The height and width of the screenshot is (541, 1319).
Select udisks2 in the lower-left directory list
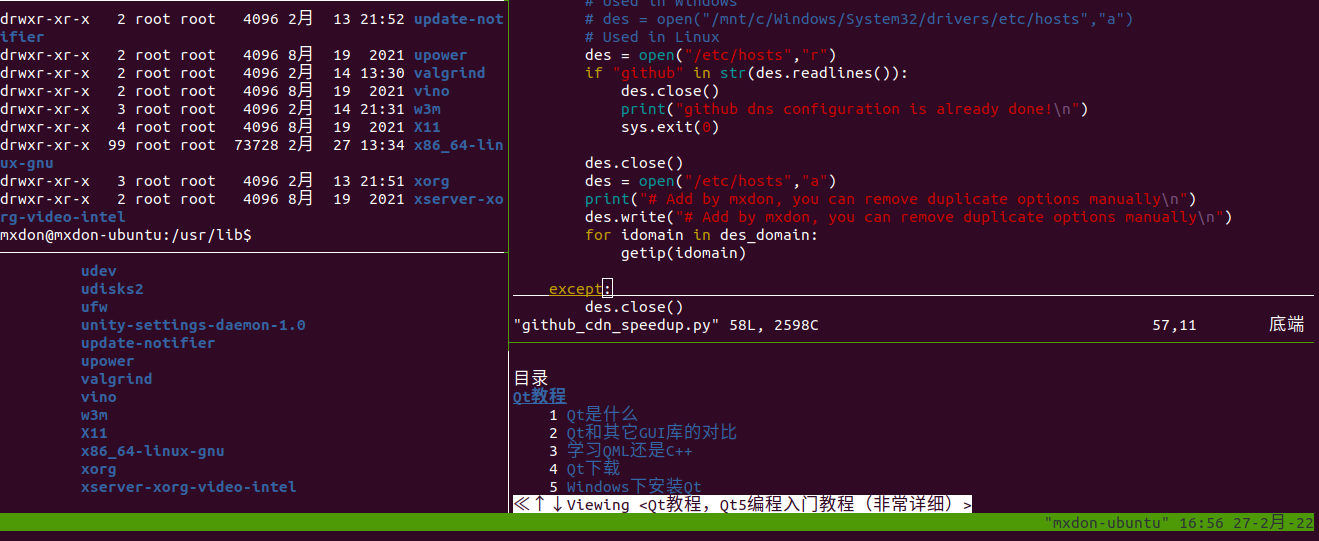point(112,289)
